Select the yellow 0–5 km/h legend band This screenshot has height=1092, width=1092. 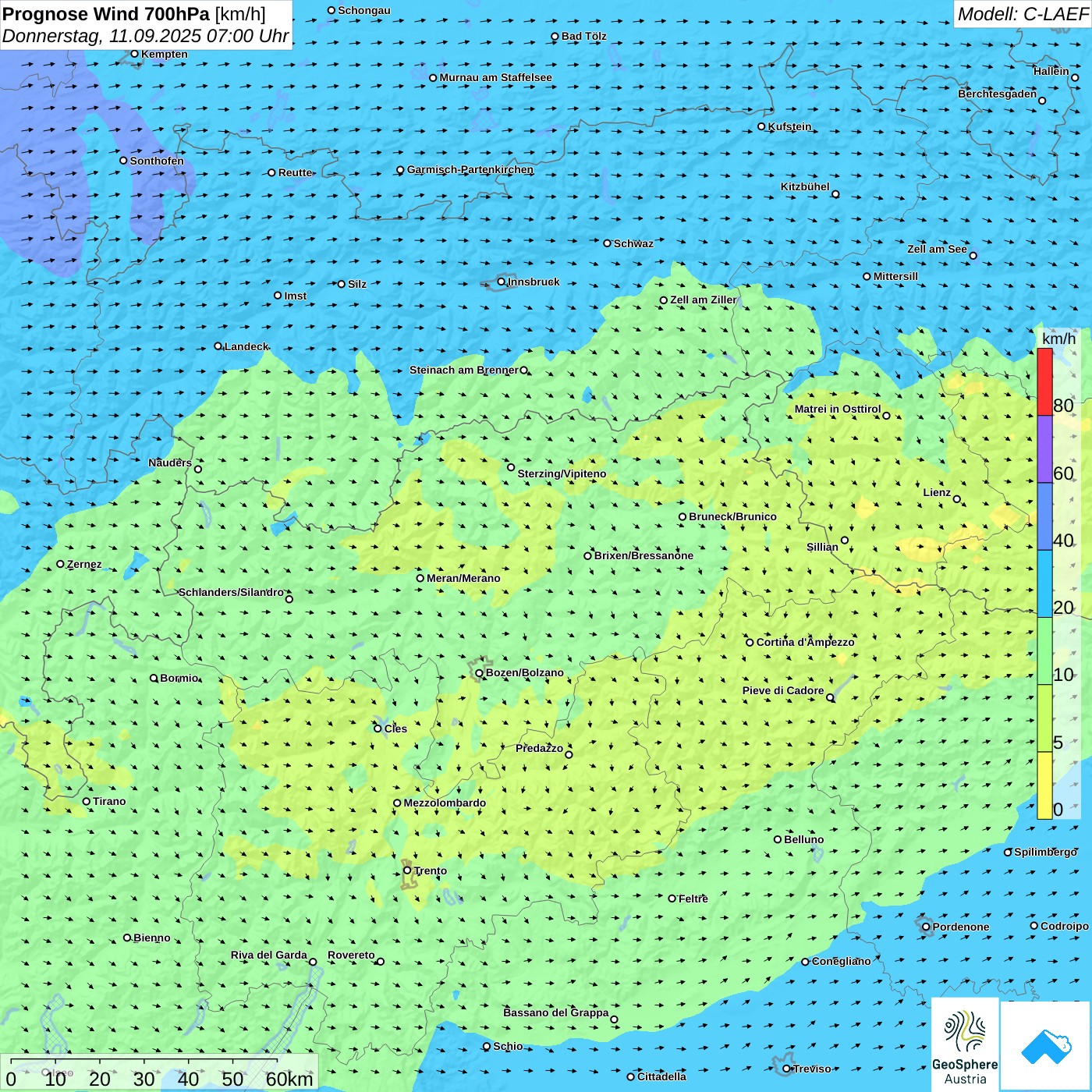pyautogui.click(x=1044, y=785)
